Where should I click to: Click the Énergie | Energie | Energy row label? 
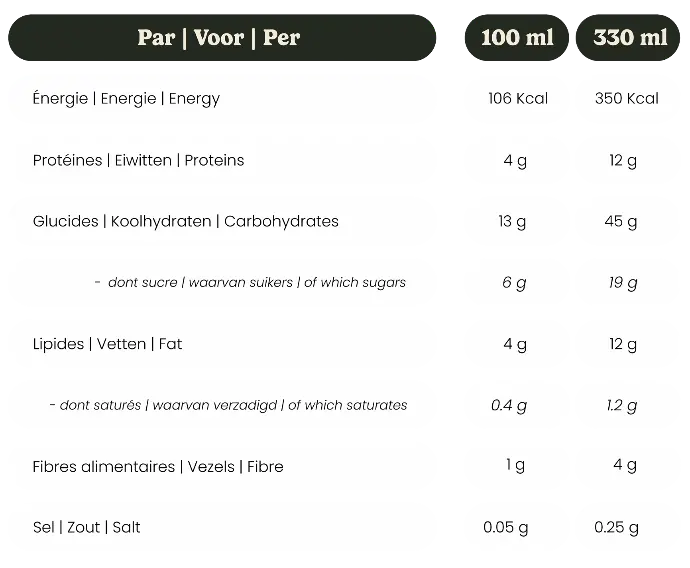pyautogui.click(x=126, y=99)
